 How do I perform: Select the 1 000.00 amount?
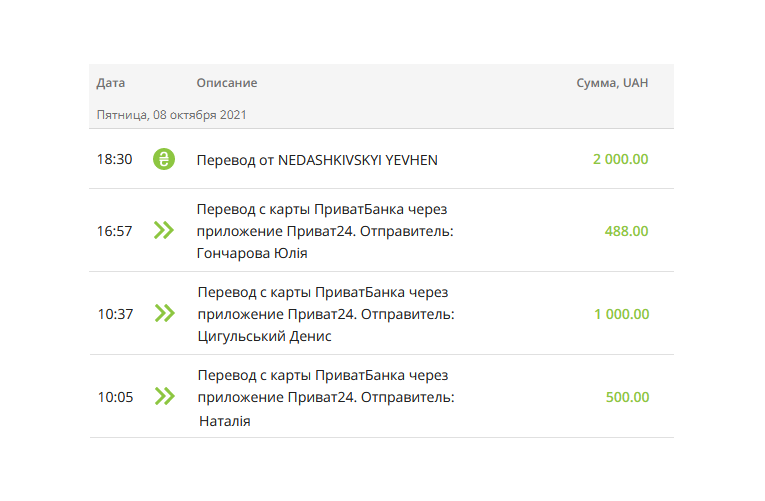click(622, 314)
